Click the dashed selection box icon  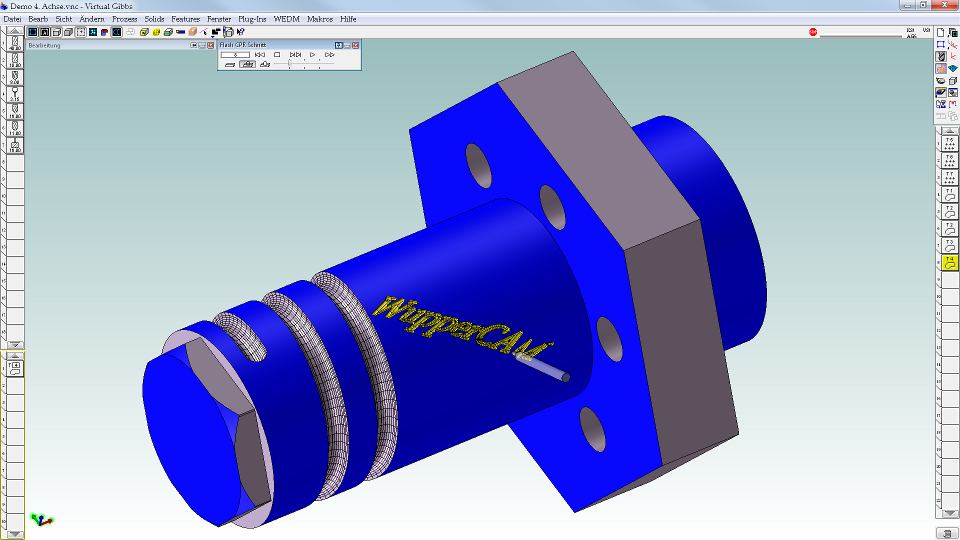click(x=81, y=32)
